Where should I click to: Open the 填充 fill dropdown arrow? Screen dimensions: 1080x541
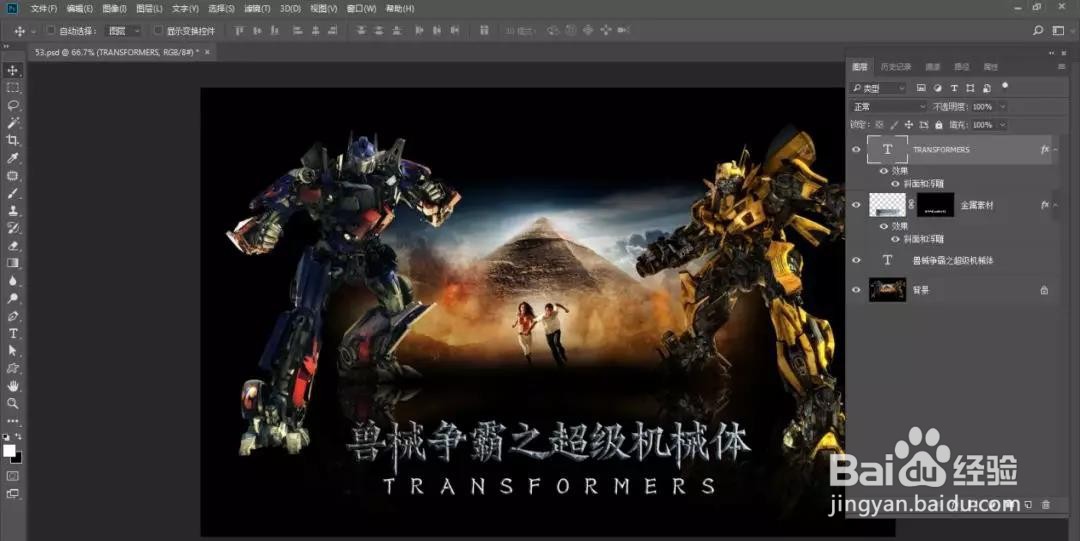[1002, 125]
